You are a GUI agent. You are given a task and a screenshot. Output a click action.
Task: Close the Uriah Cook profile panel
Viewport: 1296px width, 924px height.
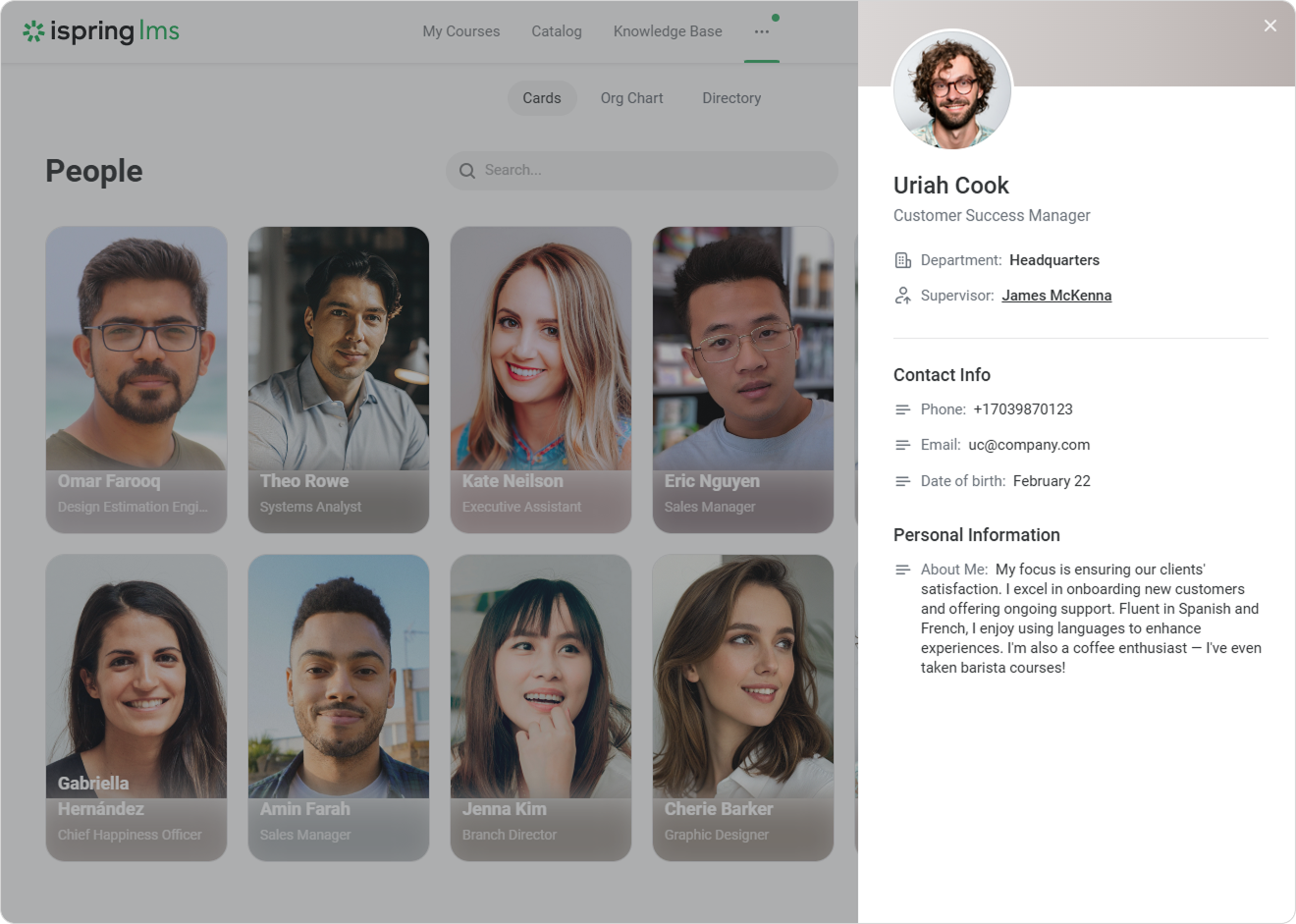[1269, 26]
